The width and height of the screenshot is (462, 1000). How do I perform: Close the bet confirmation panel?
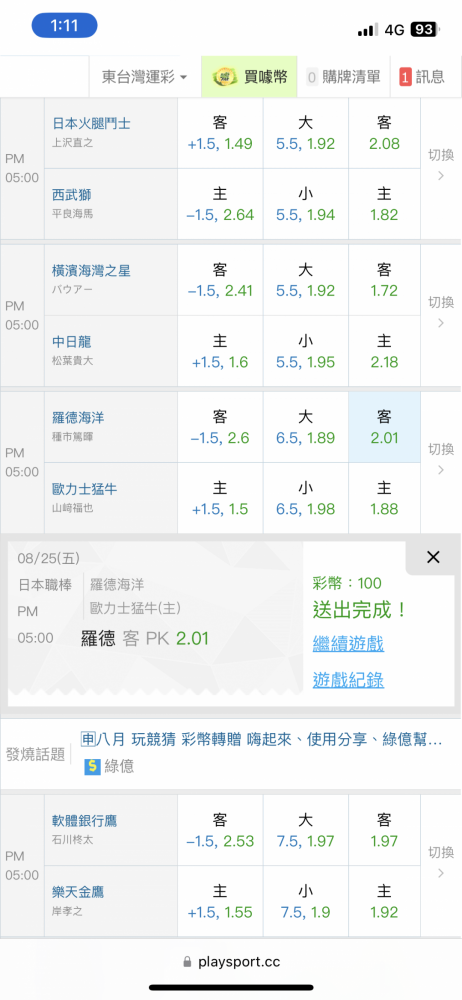pos(433,557)
